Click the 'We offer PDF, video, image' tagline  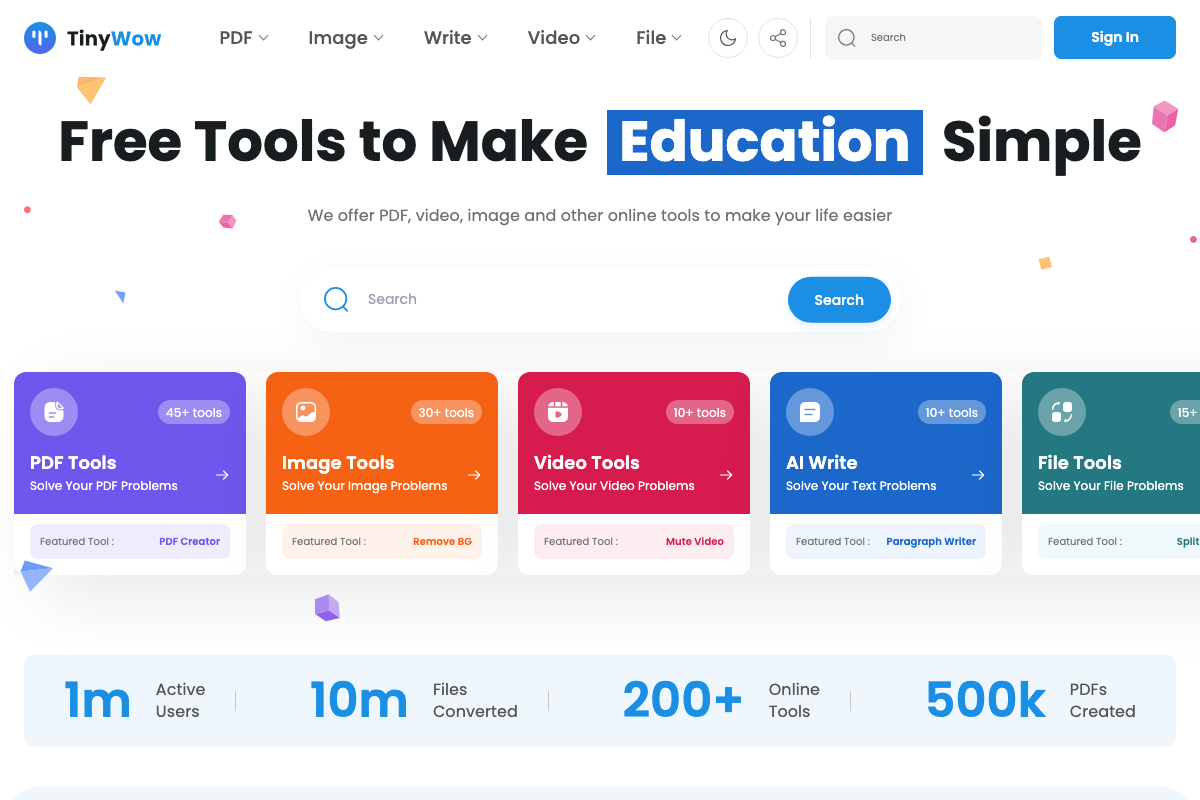tap(600, 215)
